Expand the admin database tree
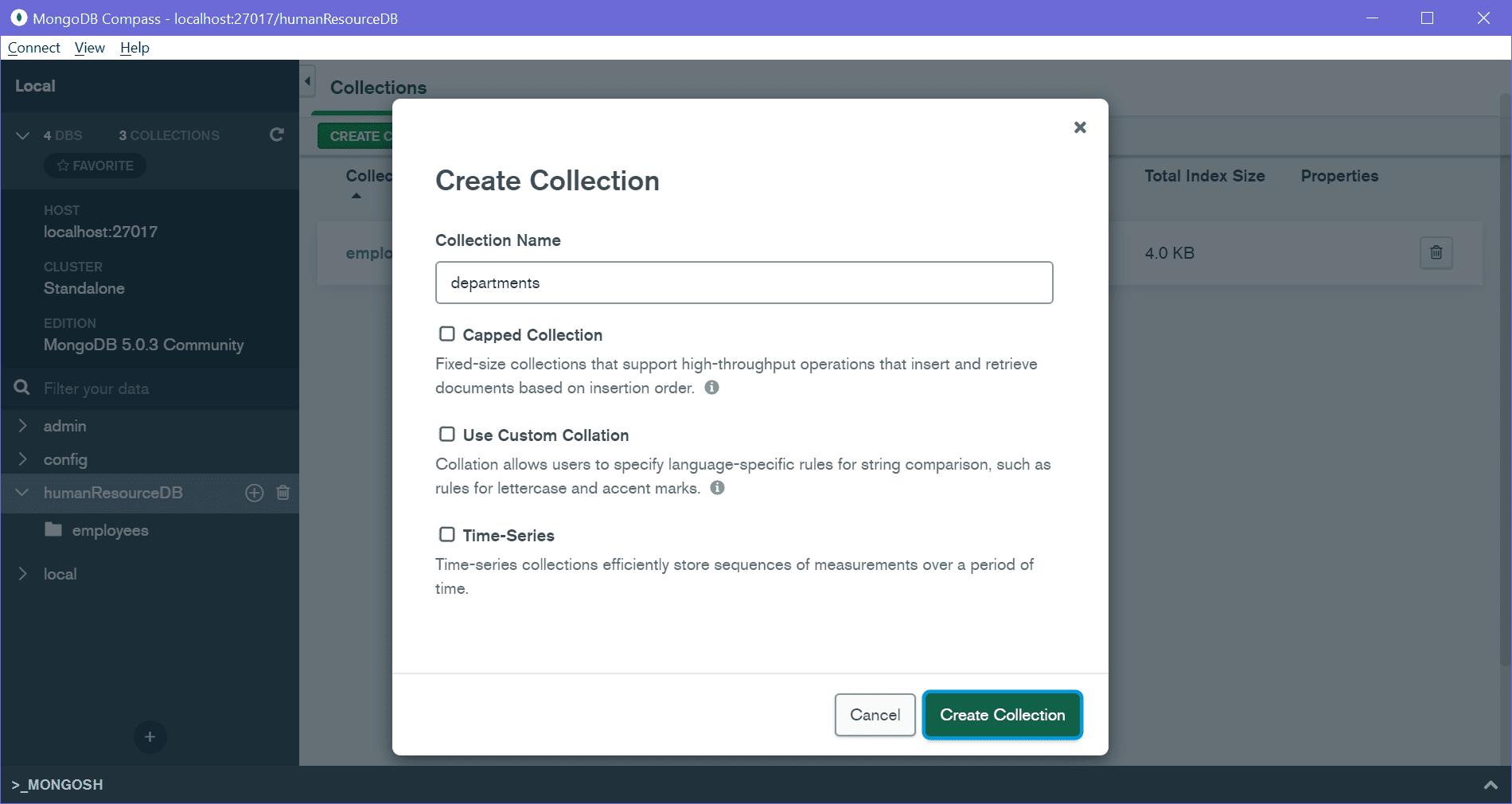This screenshot has width=1512, height=804. click(23, 426)
